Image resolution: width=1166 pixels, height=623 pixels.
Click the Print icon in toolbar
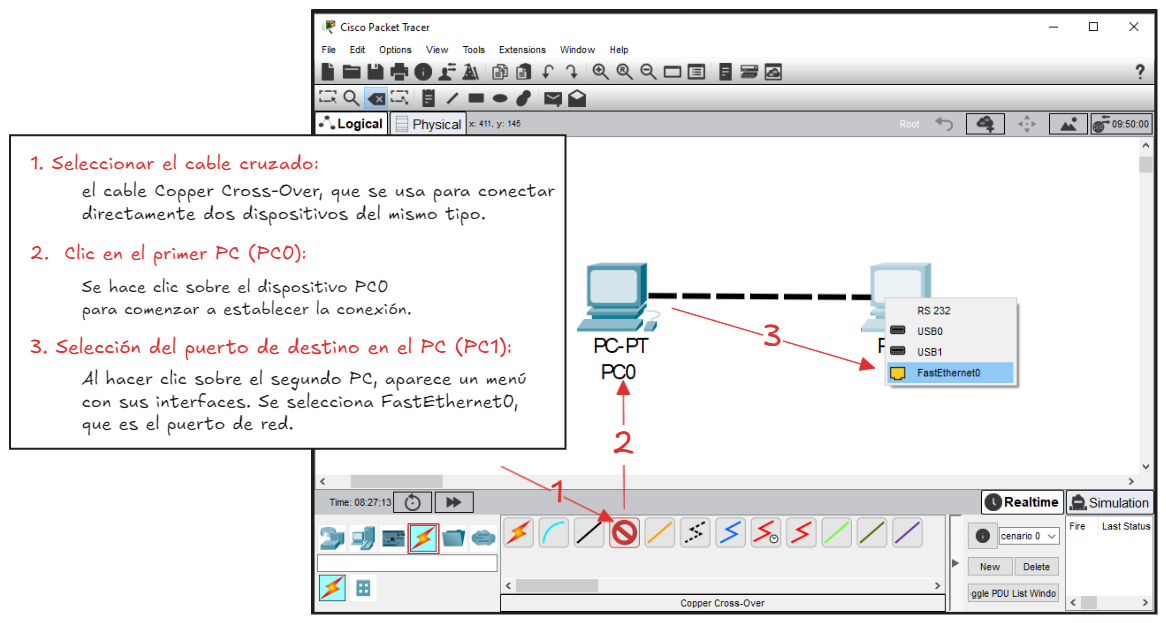tap(399, 72)
